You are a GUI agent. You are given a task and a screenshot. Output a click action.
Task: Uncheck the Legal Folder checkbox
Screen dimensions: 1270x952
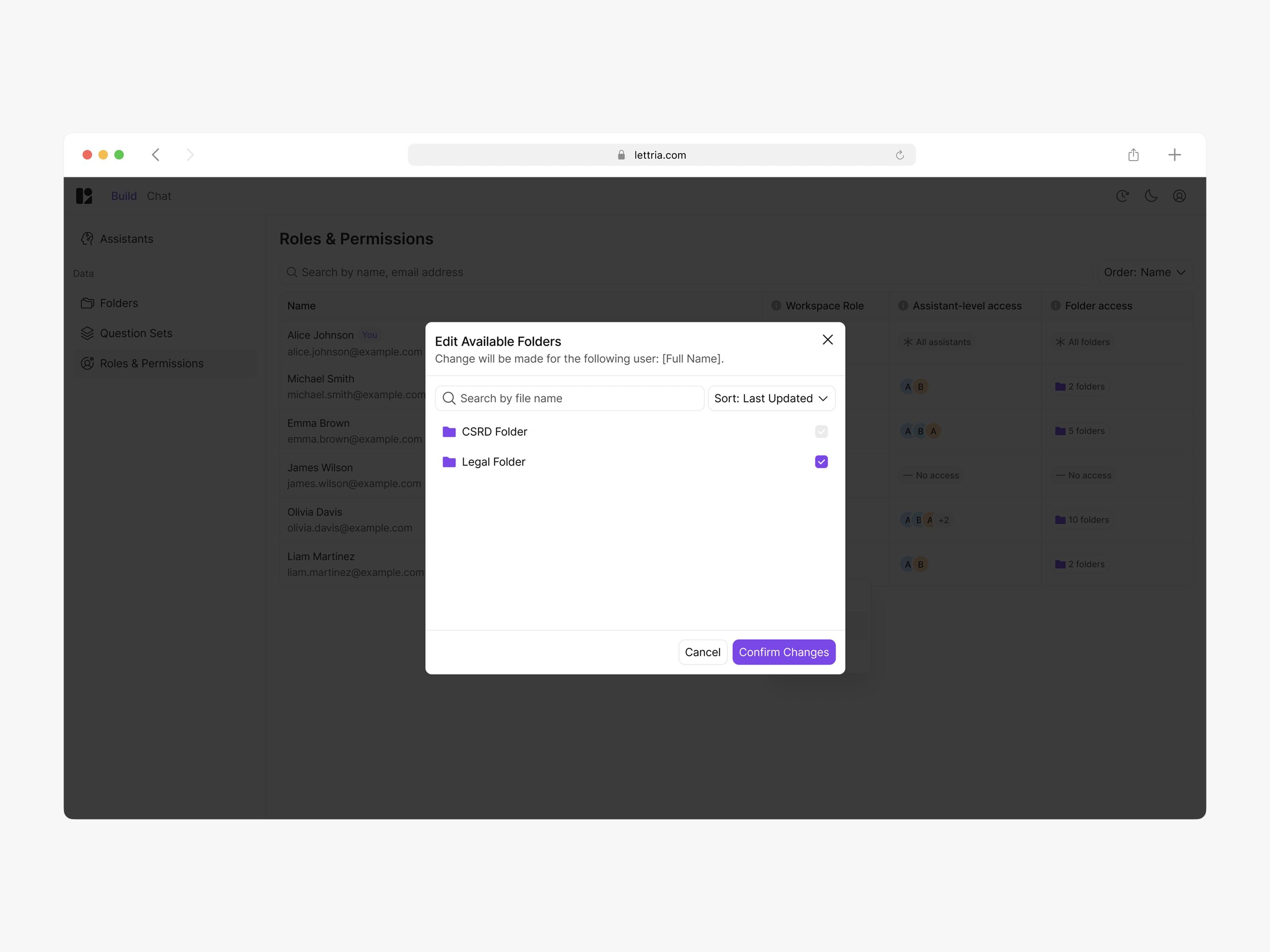point(821,462)
